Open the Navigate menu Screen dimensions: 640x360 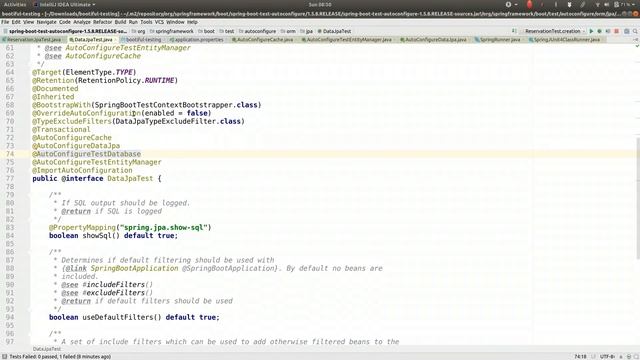[47, 22]
